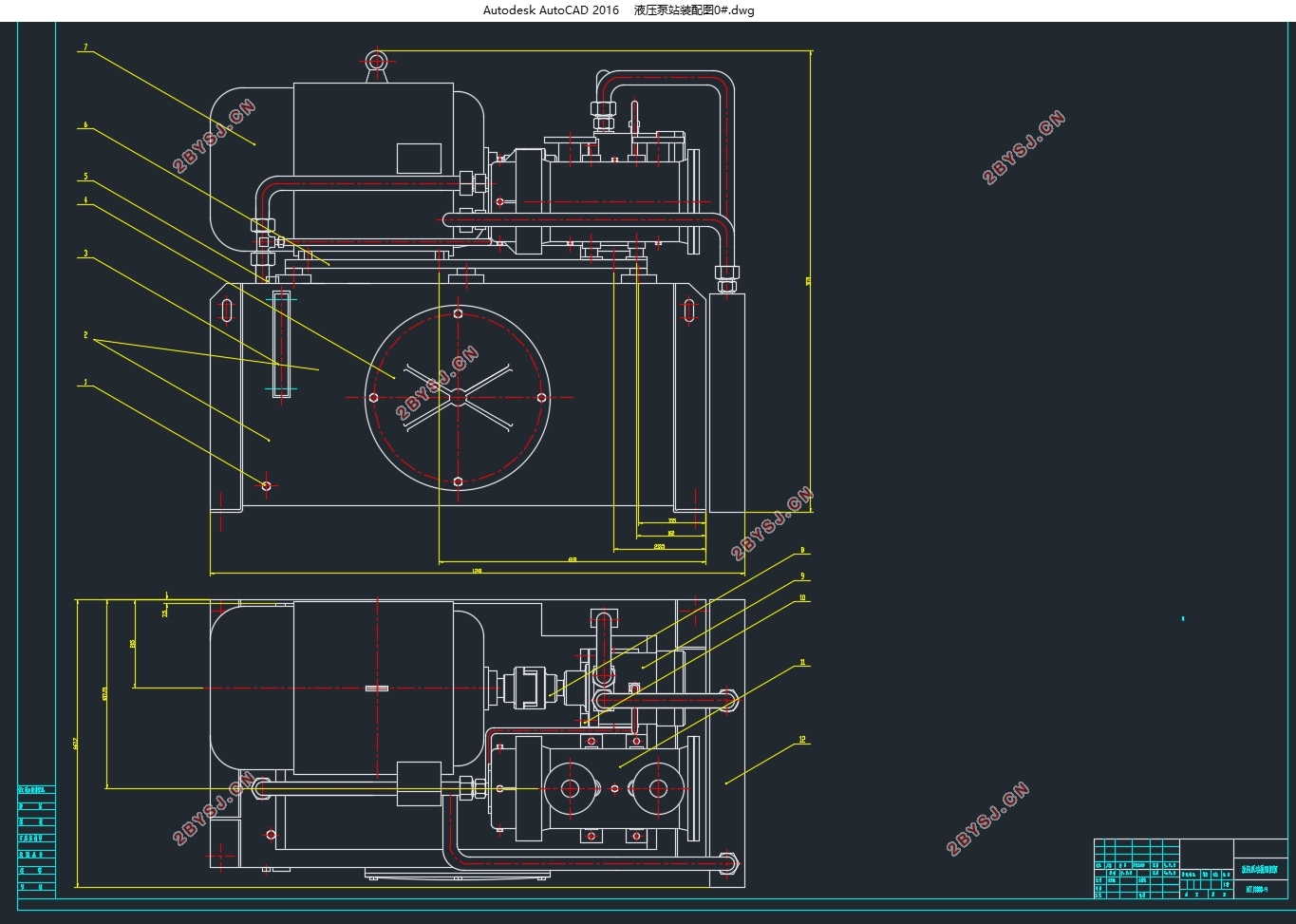Select part callout number 1
The height and width of the screenshot is (924, 1296).
[85, 383]
